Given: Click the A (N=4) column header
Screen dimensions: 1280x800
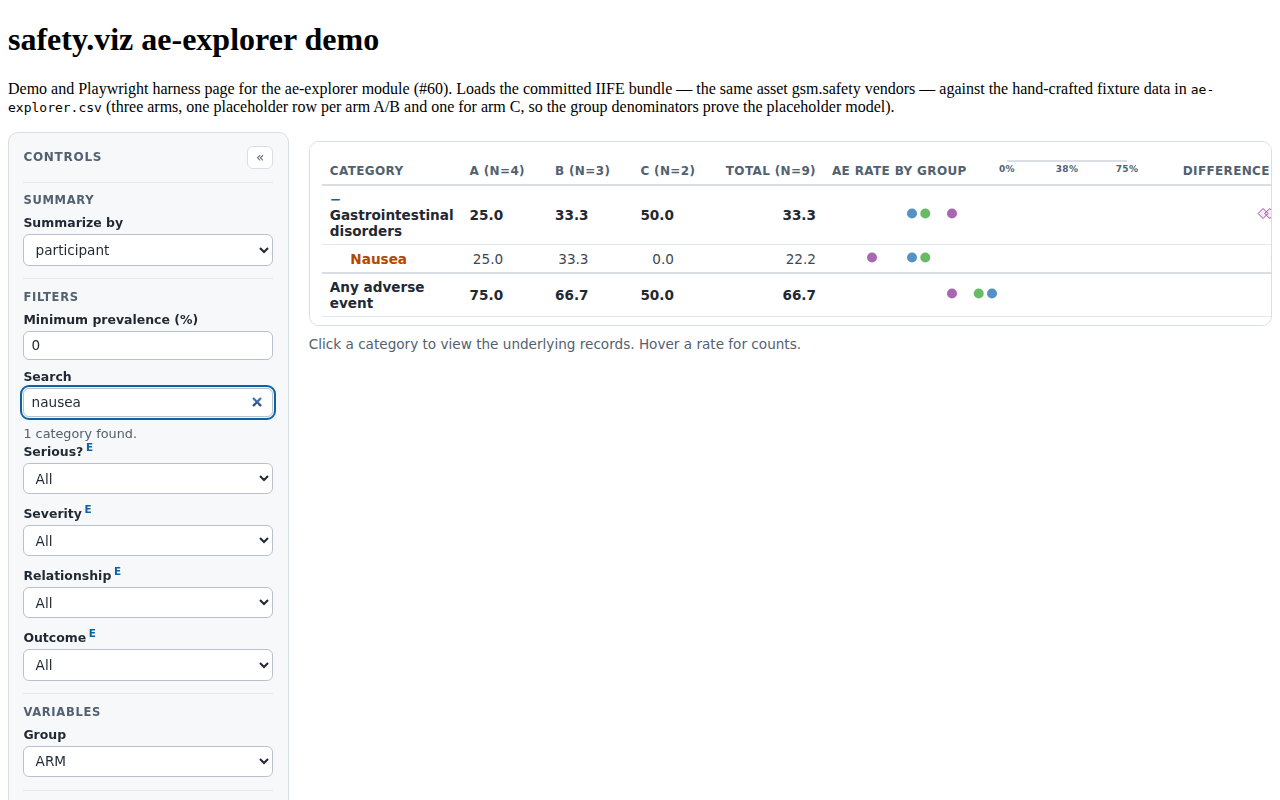Looking at the screenshot, I should click(x=497, y=170).
